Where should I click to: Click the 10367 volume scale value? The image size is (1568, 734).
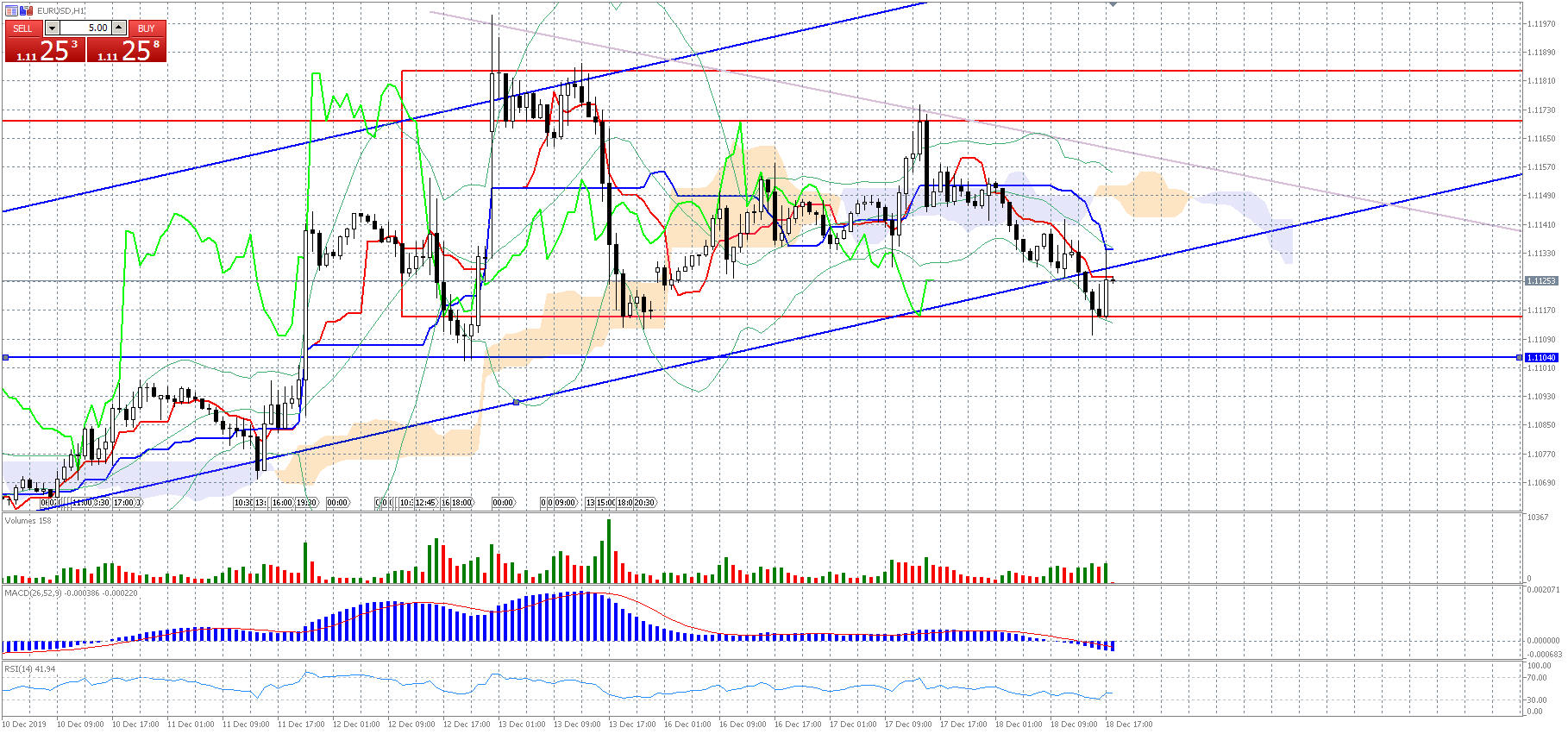1537,518
